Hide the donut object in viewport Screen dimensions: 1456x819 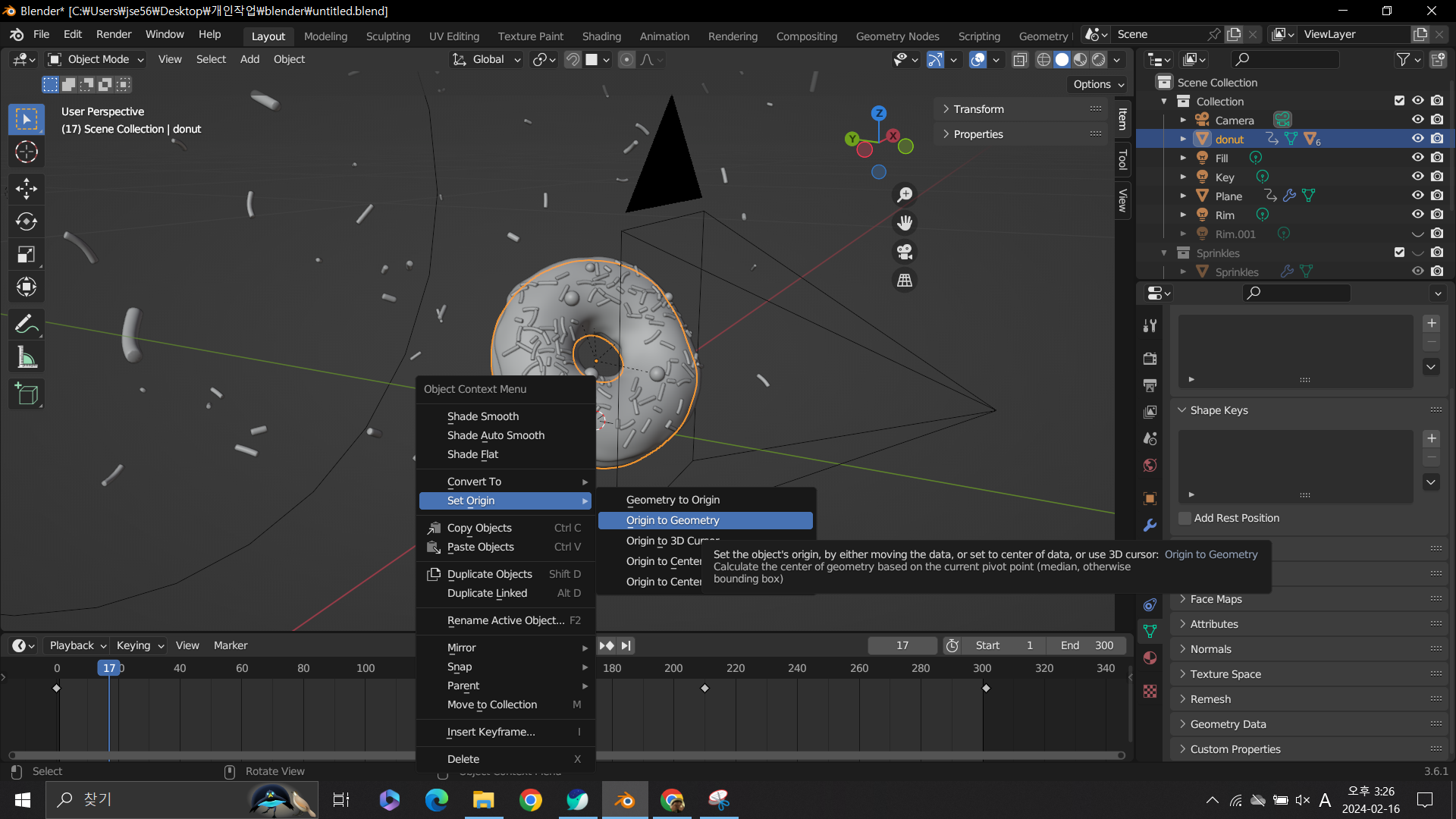(x=1417, y=139)
